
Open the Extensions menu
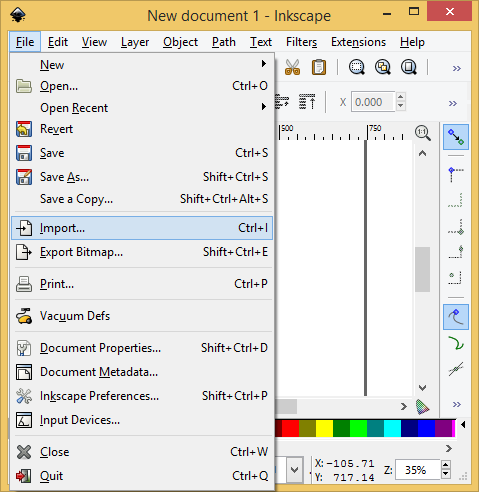358,42
